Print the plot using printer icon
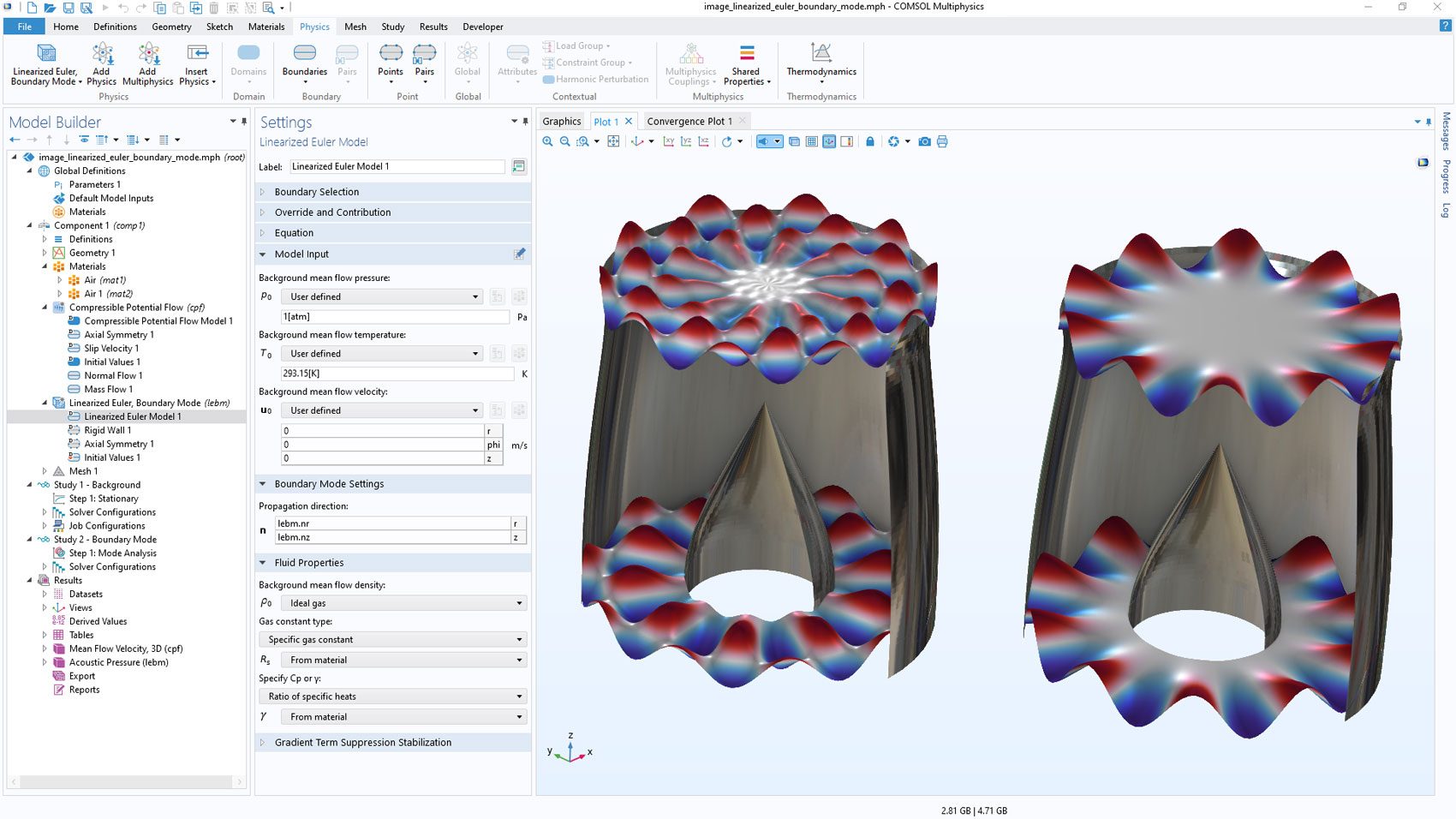Image resolution: width=1456 pixels, height=819 pixels. (x=942, y=141)
